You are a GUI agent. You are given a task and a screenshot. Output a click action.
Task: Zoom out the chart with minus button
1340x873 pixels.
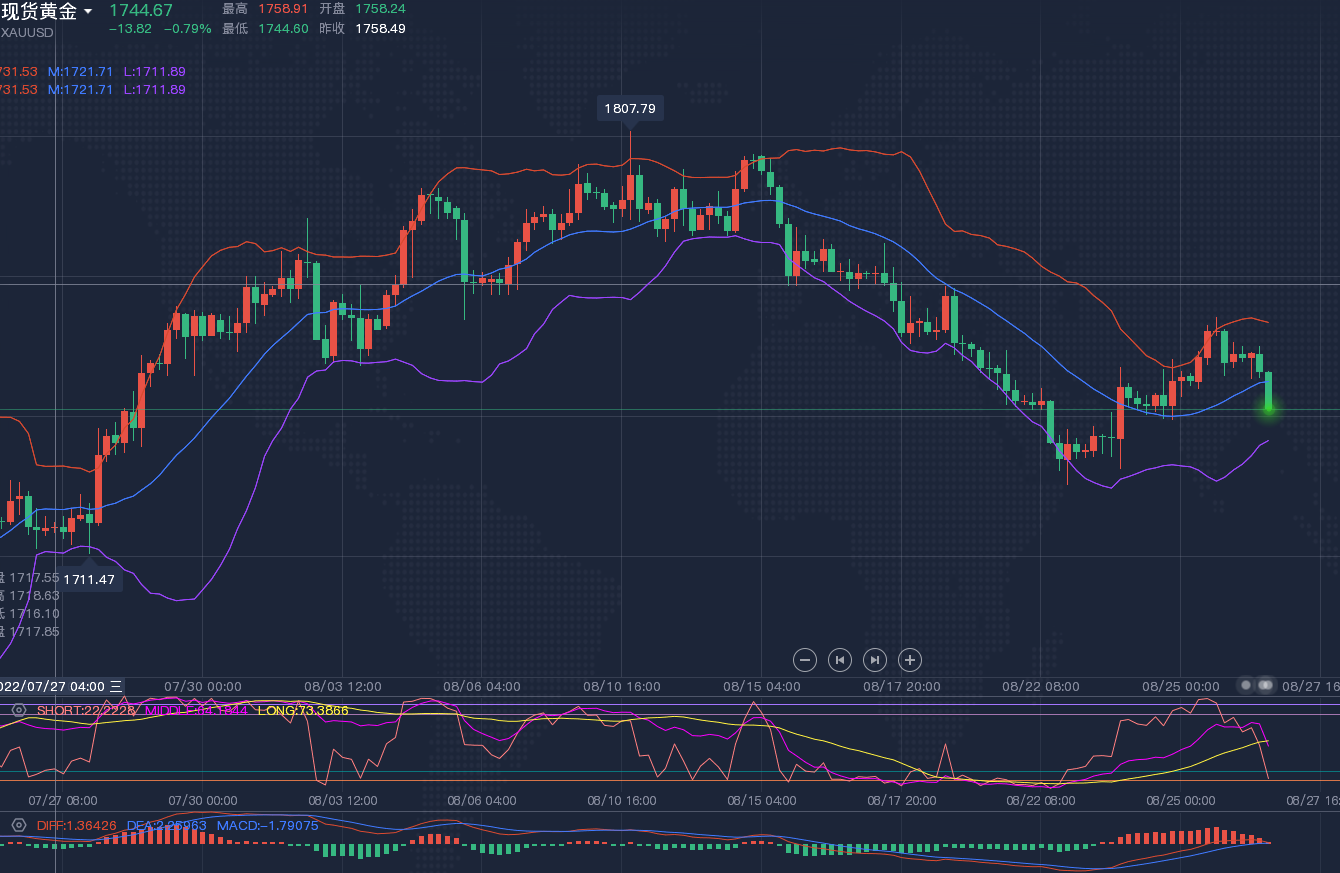pyautogui.click(x=805, y=660)
